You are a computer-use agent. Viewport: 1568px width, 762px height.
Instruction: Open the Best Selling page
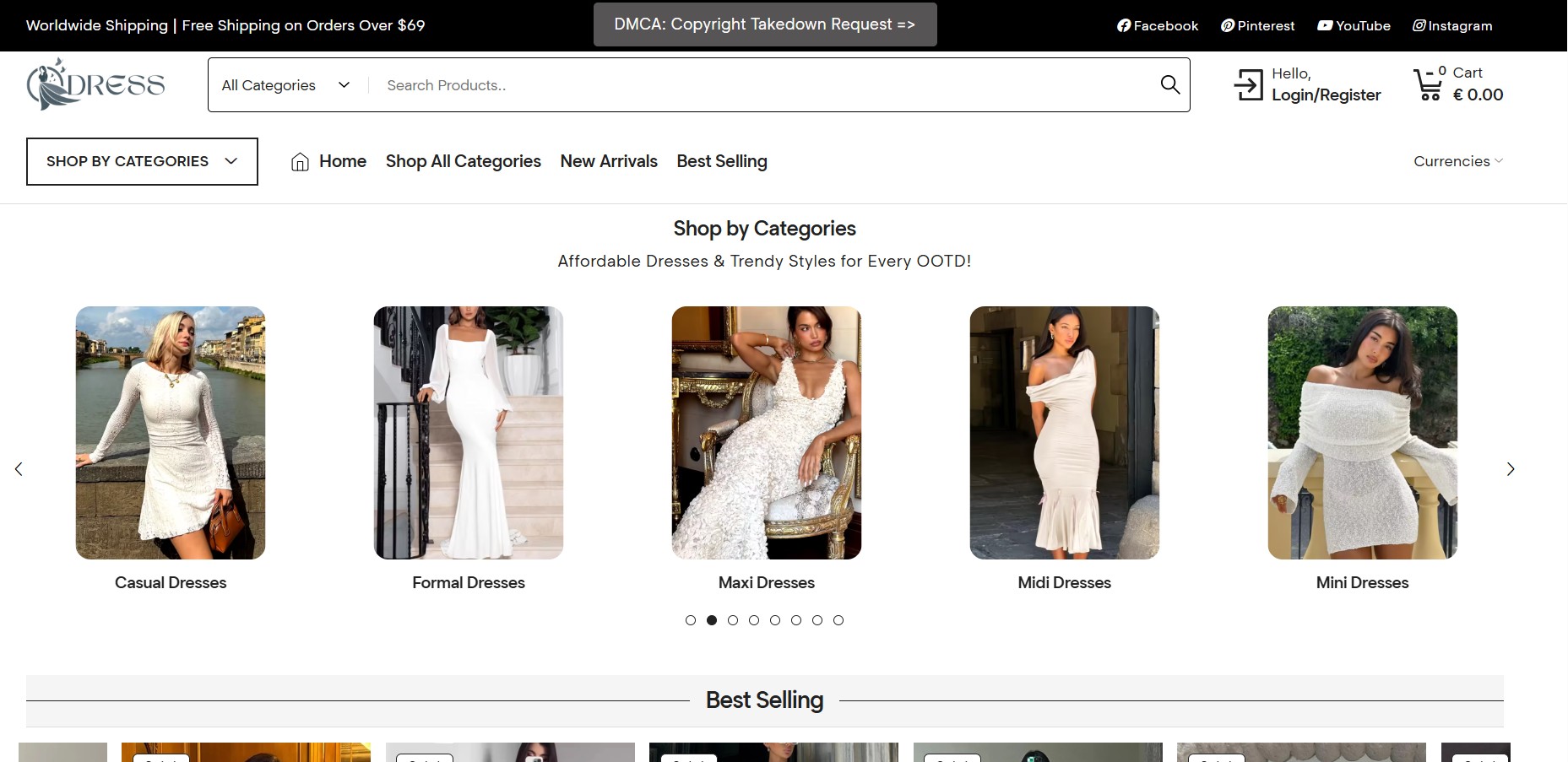coord(722,161)
